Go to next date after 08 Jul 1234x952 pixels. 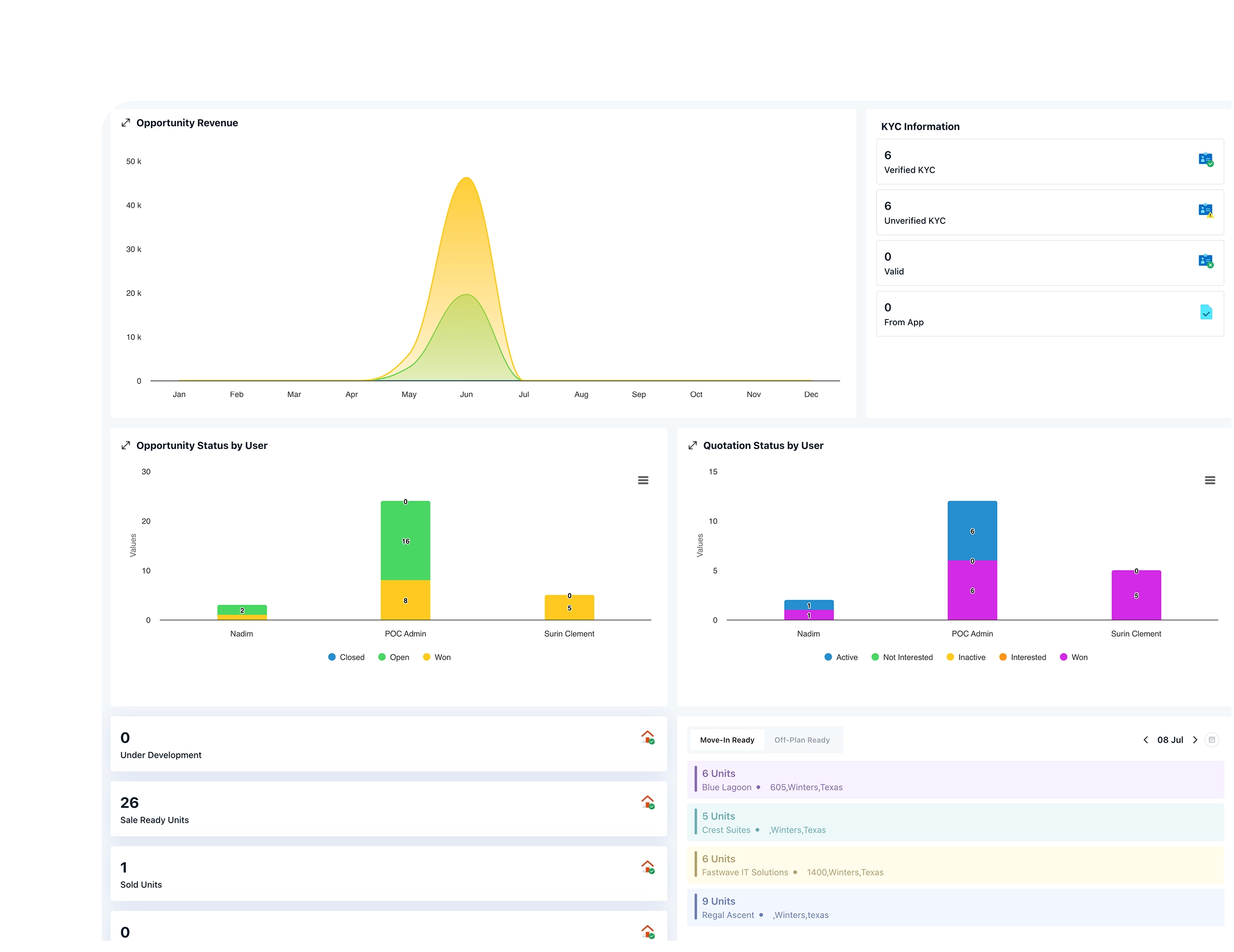click(x=1195, y=740)
